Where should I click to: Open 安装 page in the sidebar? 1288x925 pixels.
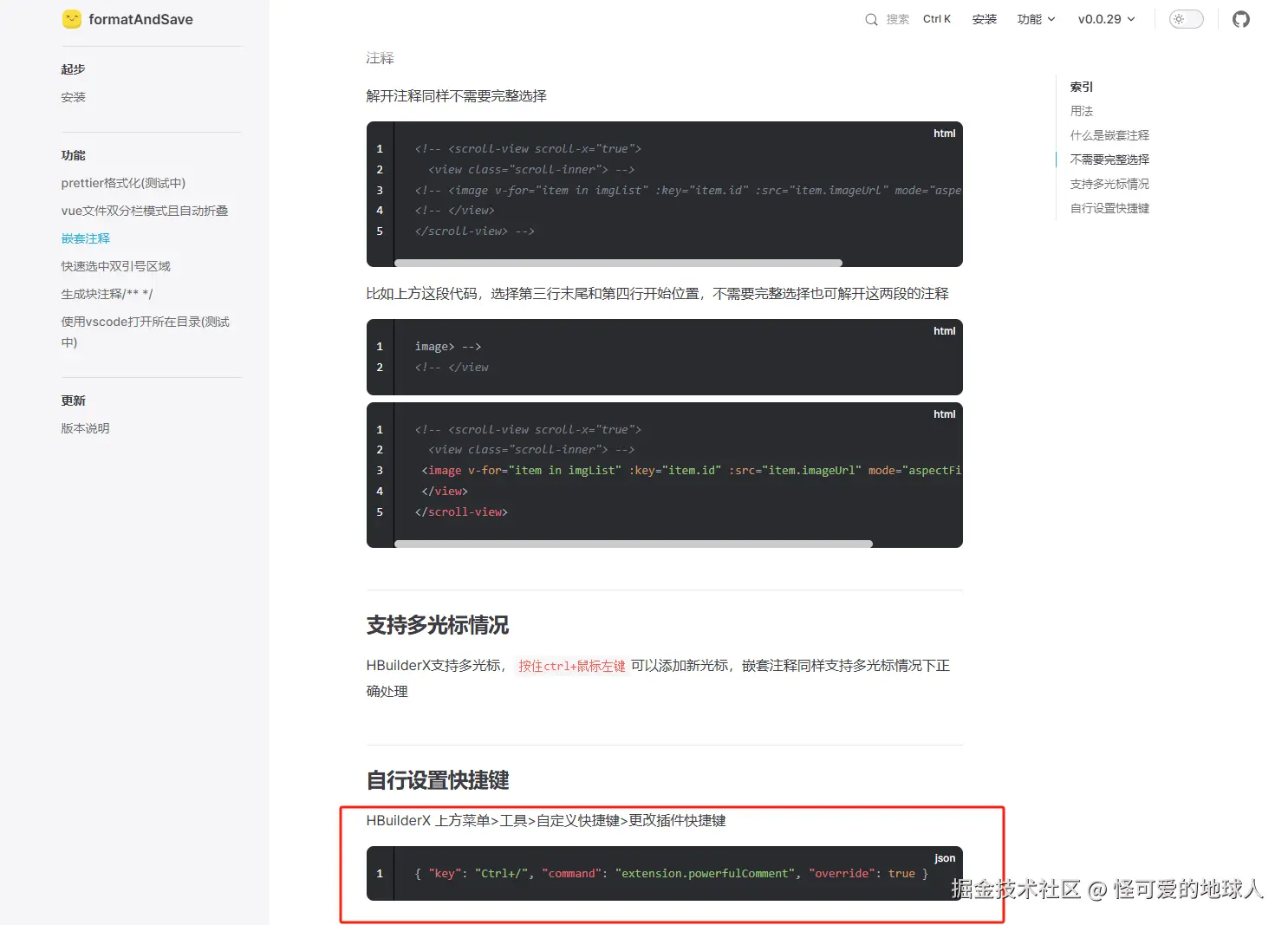[74, 97]
